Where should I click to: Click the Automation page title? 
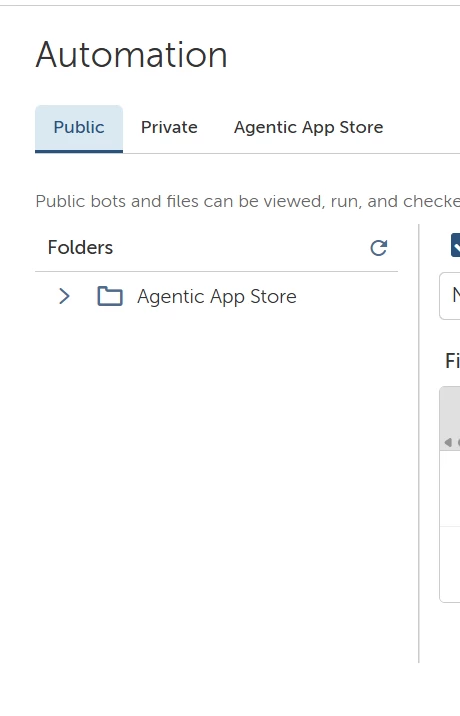click(x=132, y=55)
